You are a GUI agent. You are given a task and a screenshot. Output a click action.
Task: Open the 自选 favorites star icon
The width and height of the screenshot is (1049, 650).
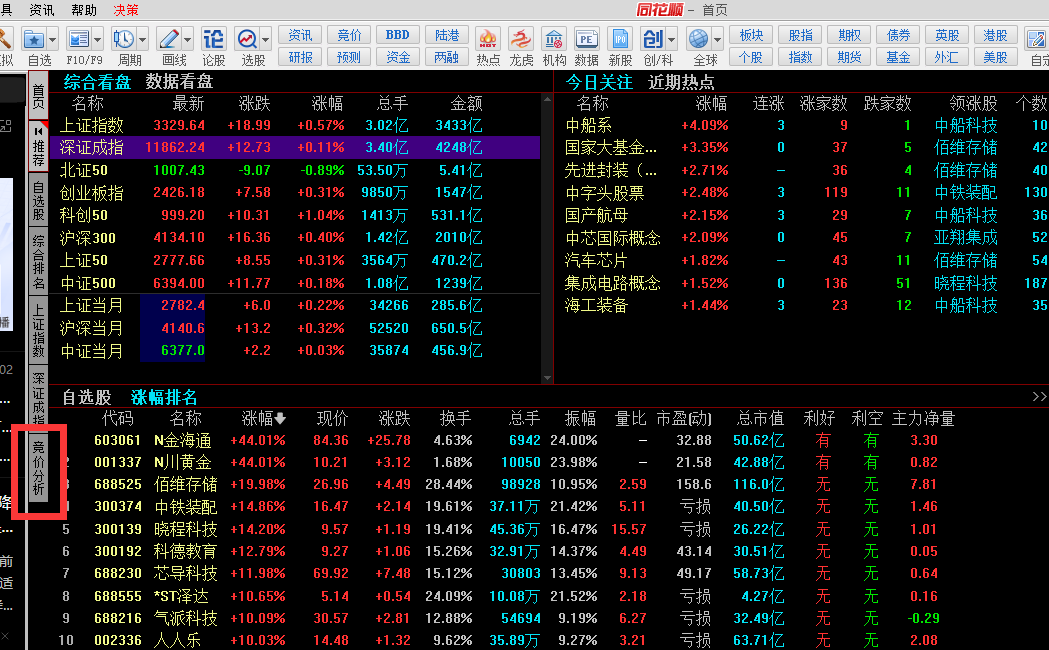34,39
